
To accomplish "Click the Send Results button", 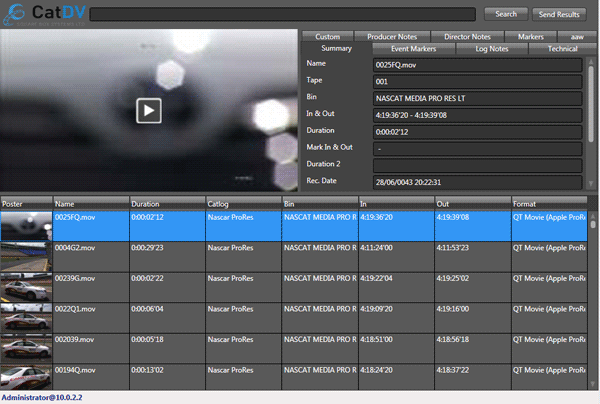I will point(559,14).
